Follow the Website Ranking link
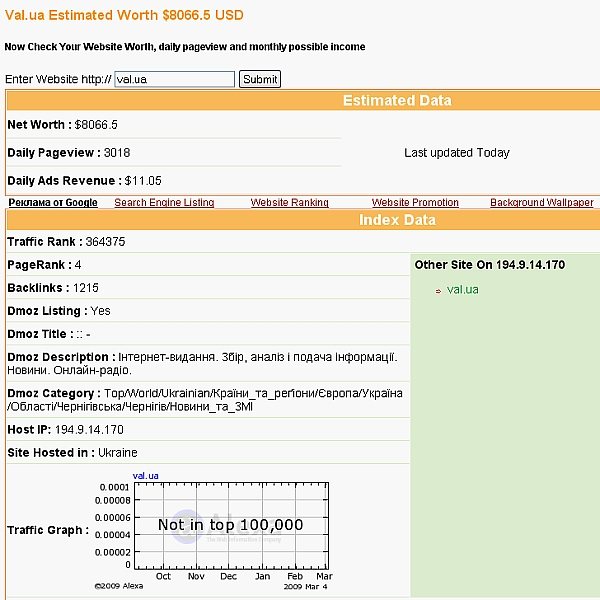This screenshot has width=600, height=600. click(289, 203)
